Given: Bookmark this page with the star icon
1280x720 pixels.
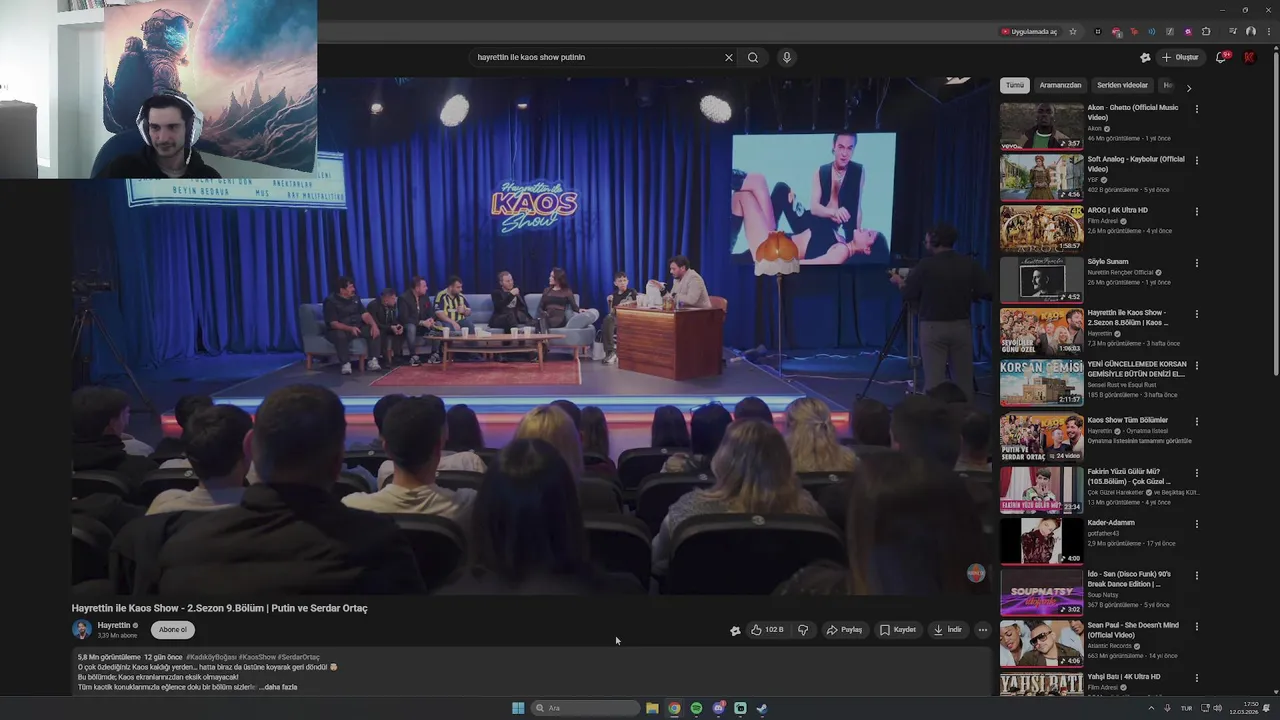Looking at the screenshot, I should pos(1073,31).
